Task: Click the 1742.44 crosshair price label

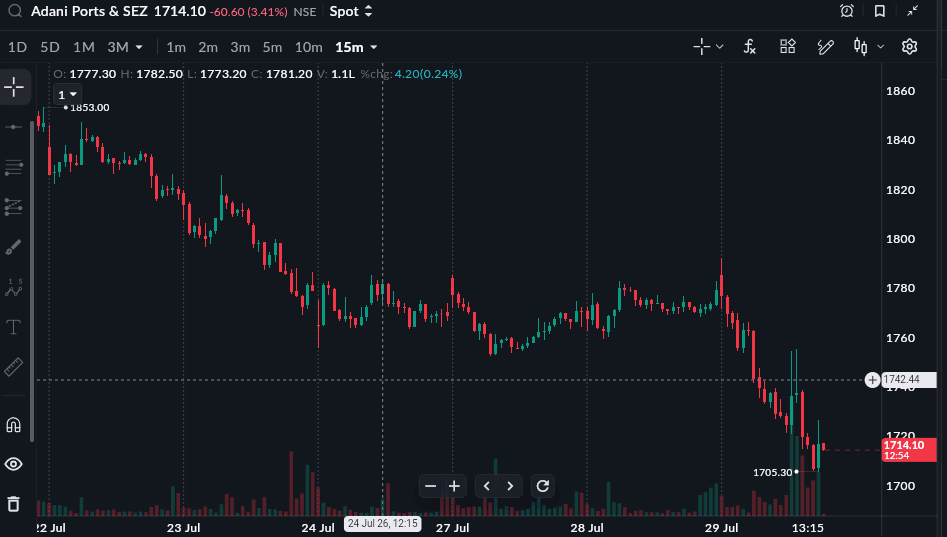Action: [909, 380]
